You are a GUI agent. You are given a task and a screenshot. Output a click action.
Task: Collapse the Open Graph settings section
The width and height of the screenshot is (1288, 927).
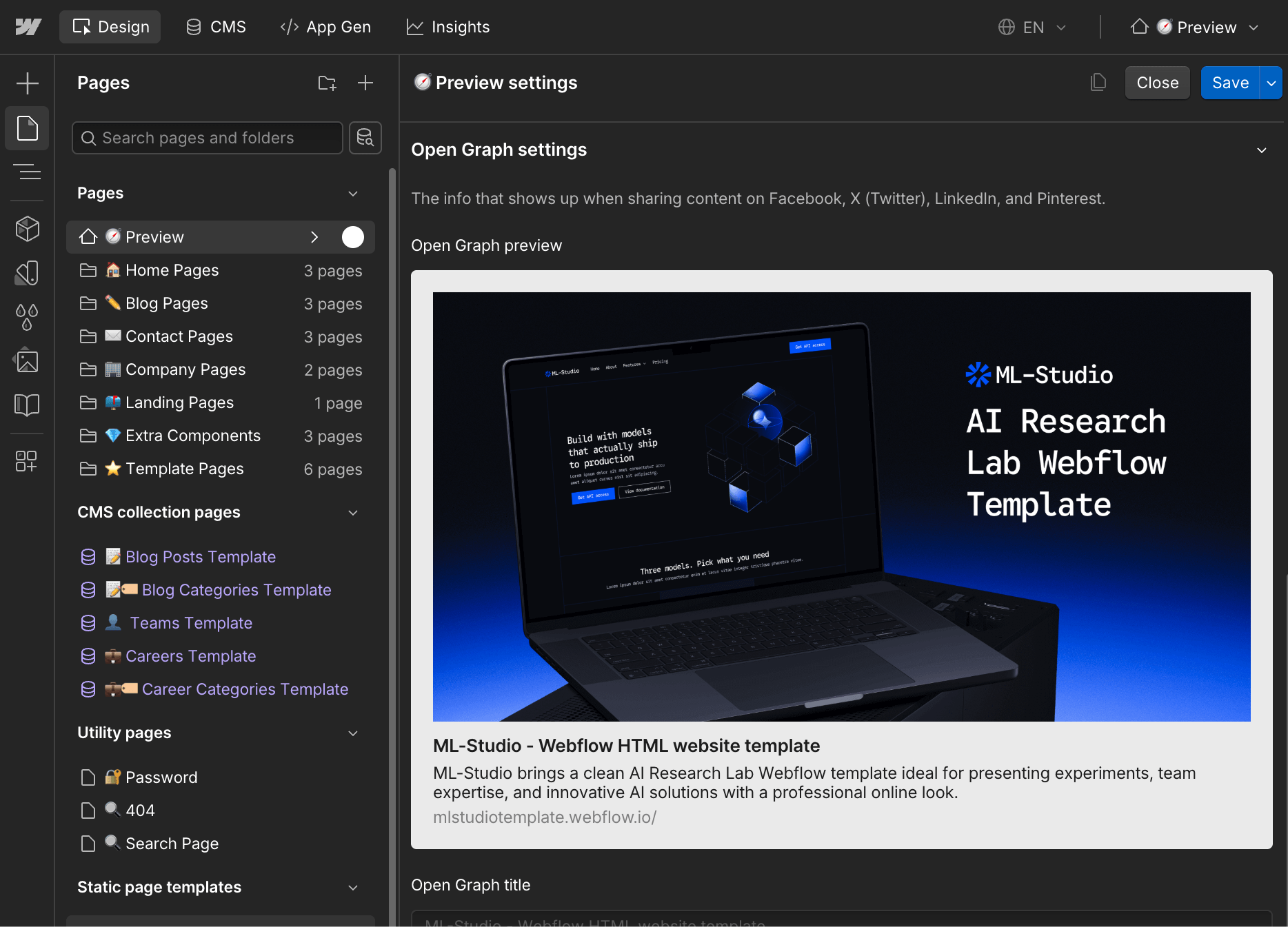[x=1262, y=150]
